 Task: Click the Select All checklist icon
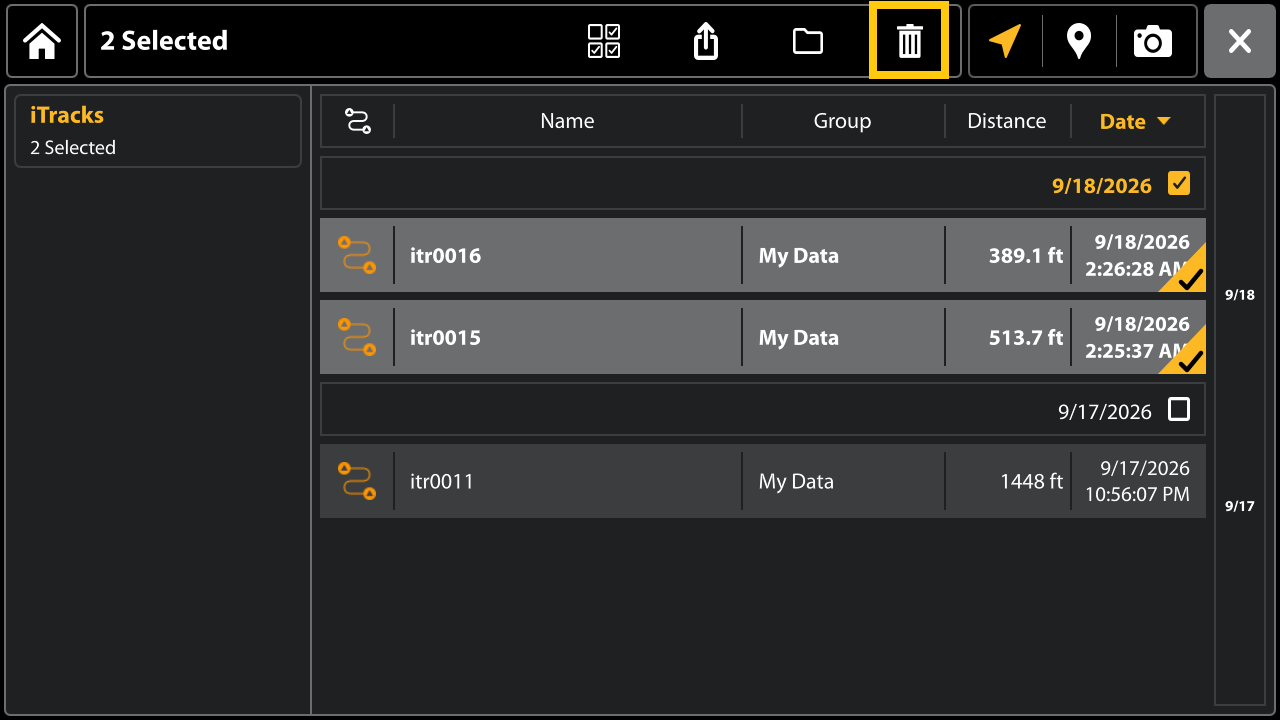coord(604,41)
